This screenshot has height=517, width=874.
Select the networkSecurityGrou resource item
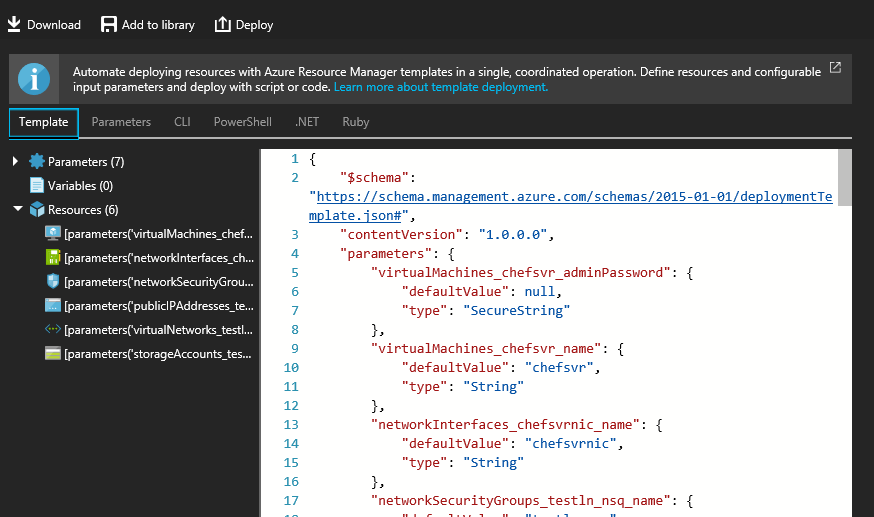(x=159, y=282)
